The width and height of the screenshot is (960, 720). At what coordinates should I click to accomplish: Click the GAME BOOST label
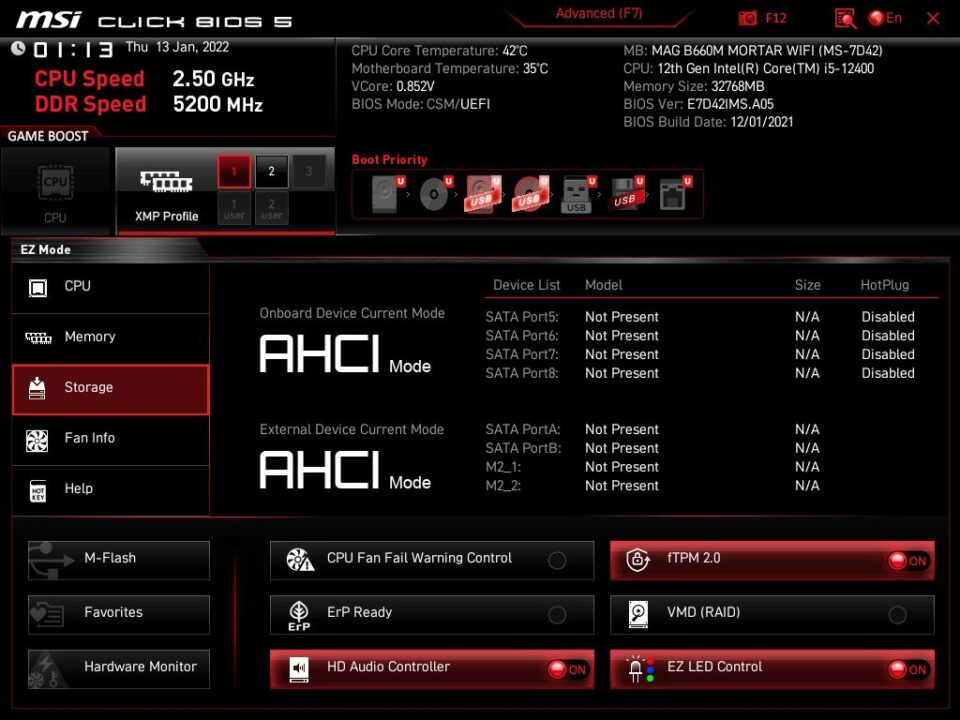point(48,137)
